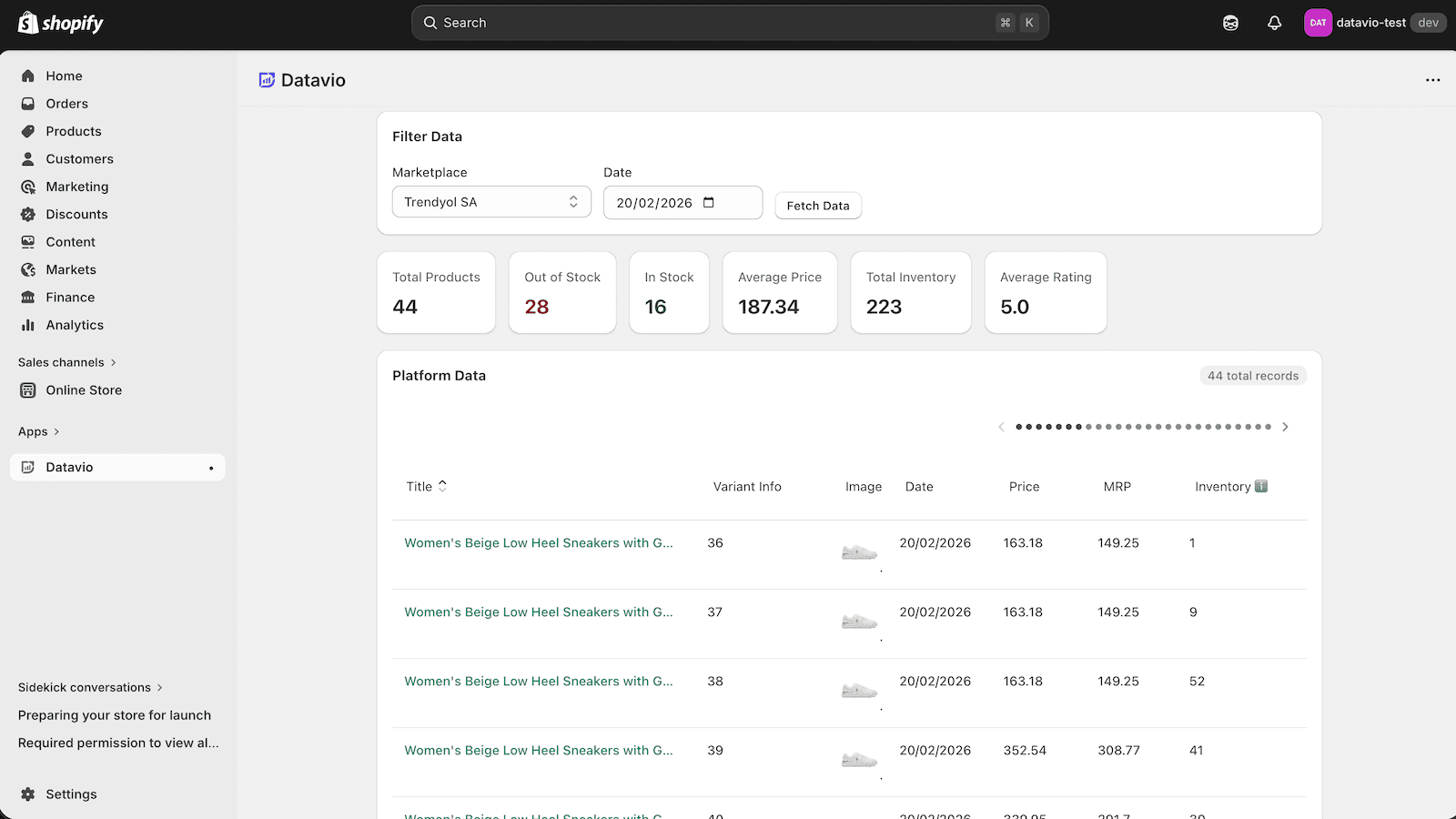Click the Content sidebar icon
The width and height of the screenshot is (1456, 819).
point(28,242)
